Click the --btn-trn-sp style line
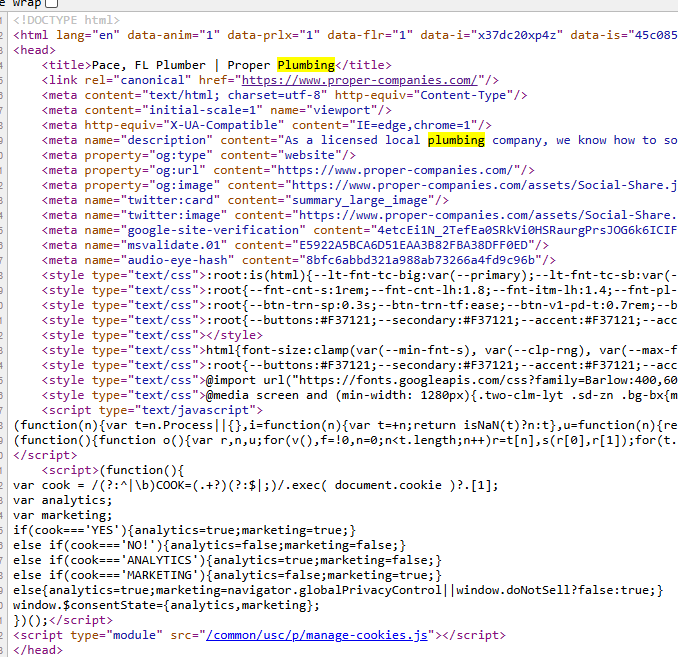Image resolution: width=678 pixels, height=657 pixels. click(x=360, y=305)
